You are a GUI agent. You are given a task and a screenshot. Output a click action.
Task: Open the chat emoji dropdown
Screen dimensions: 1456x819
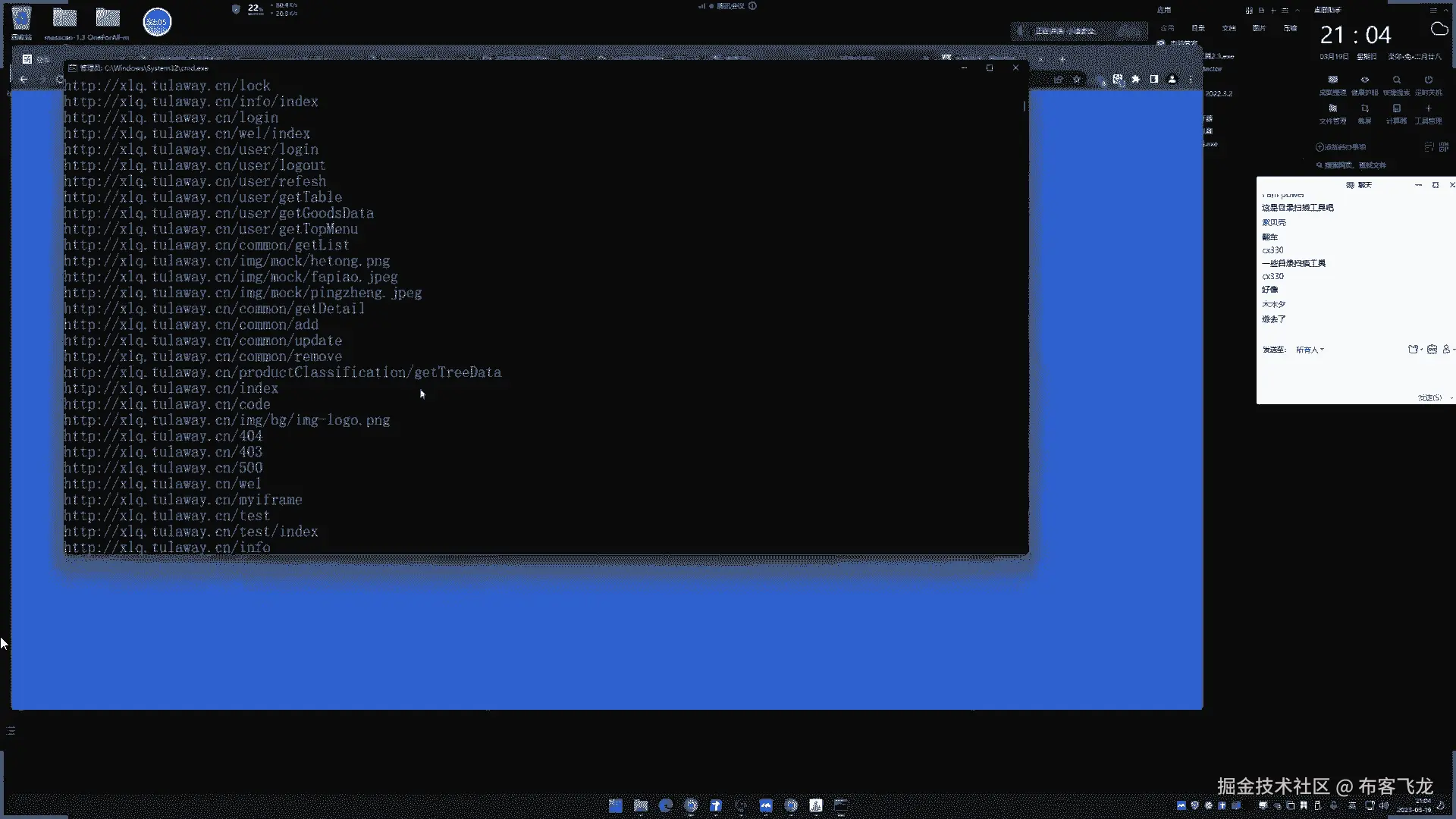tap(1414, 350)
